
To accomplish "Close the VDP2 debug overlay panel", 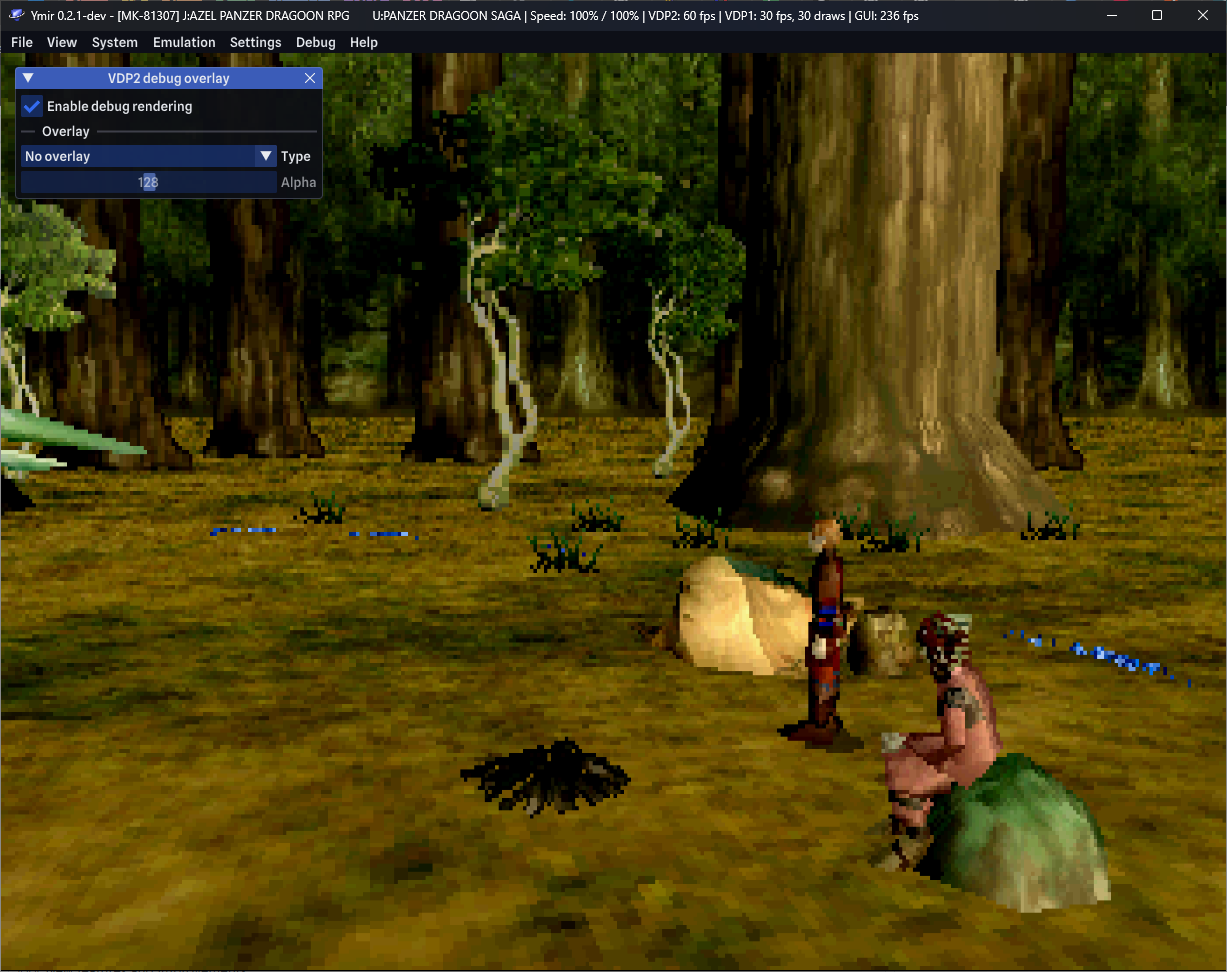I will point(310,78).
